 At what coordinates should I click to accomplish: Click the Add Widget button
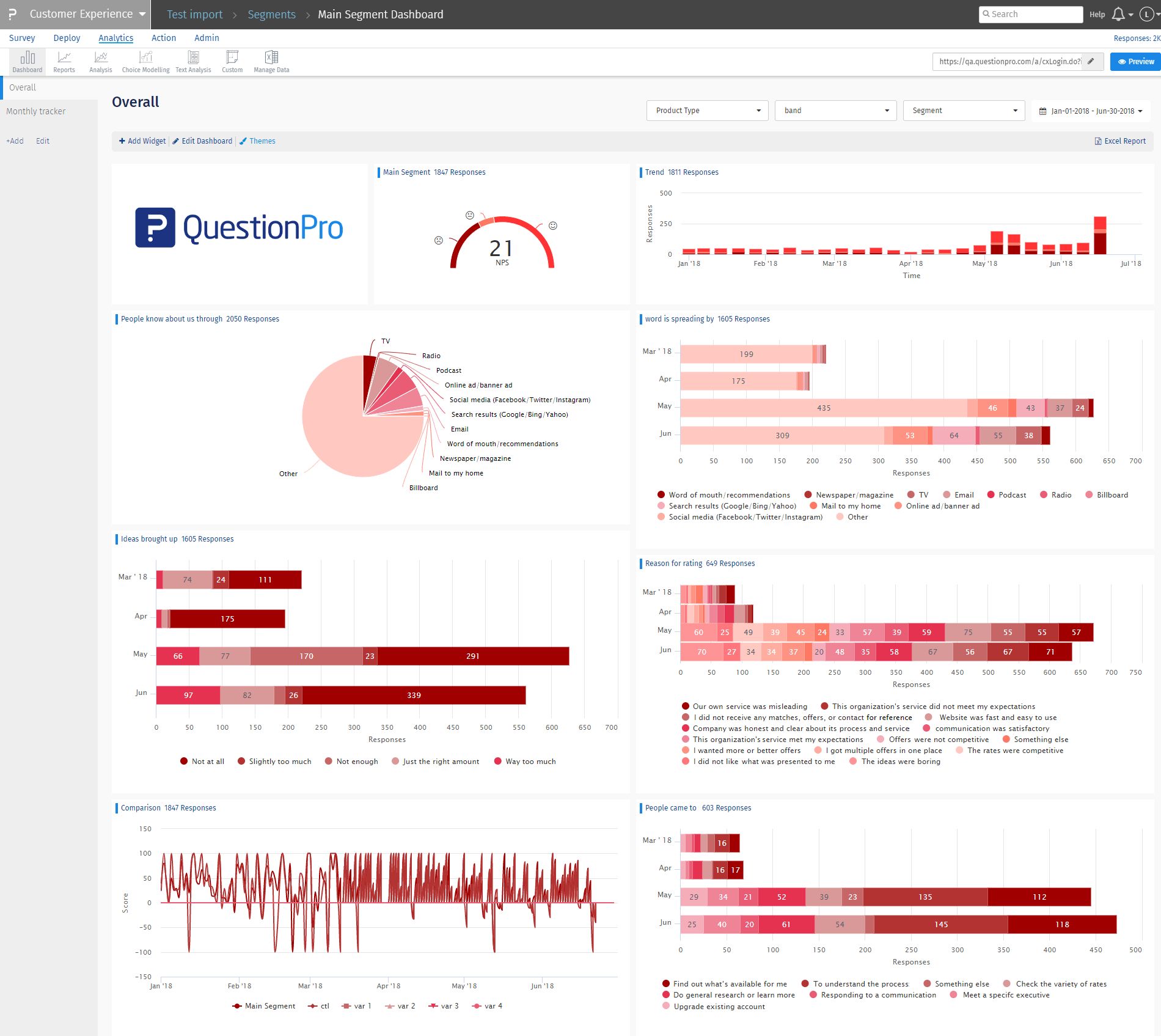pyautogui.click(x=142, y=141)
